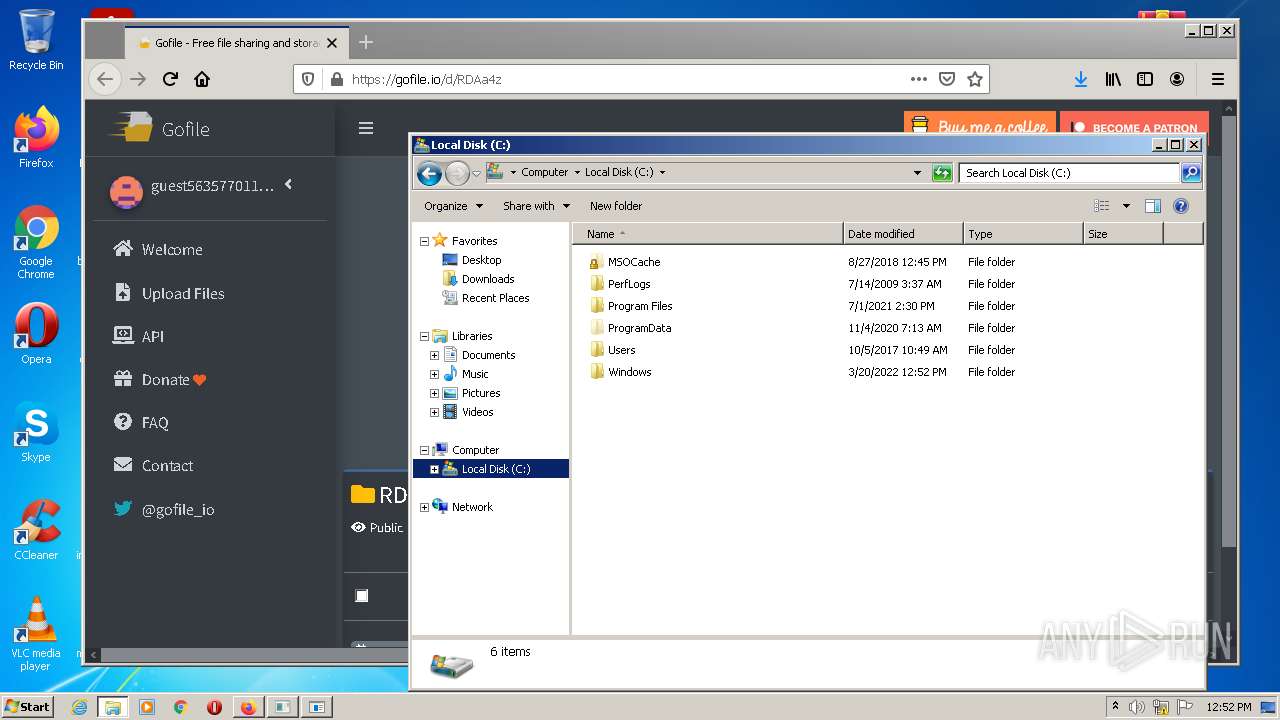The width and height of the screenshot is (1280, 720).
Task: Switch to the Gofile browser tab
Action: tap(237, 43)
